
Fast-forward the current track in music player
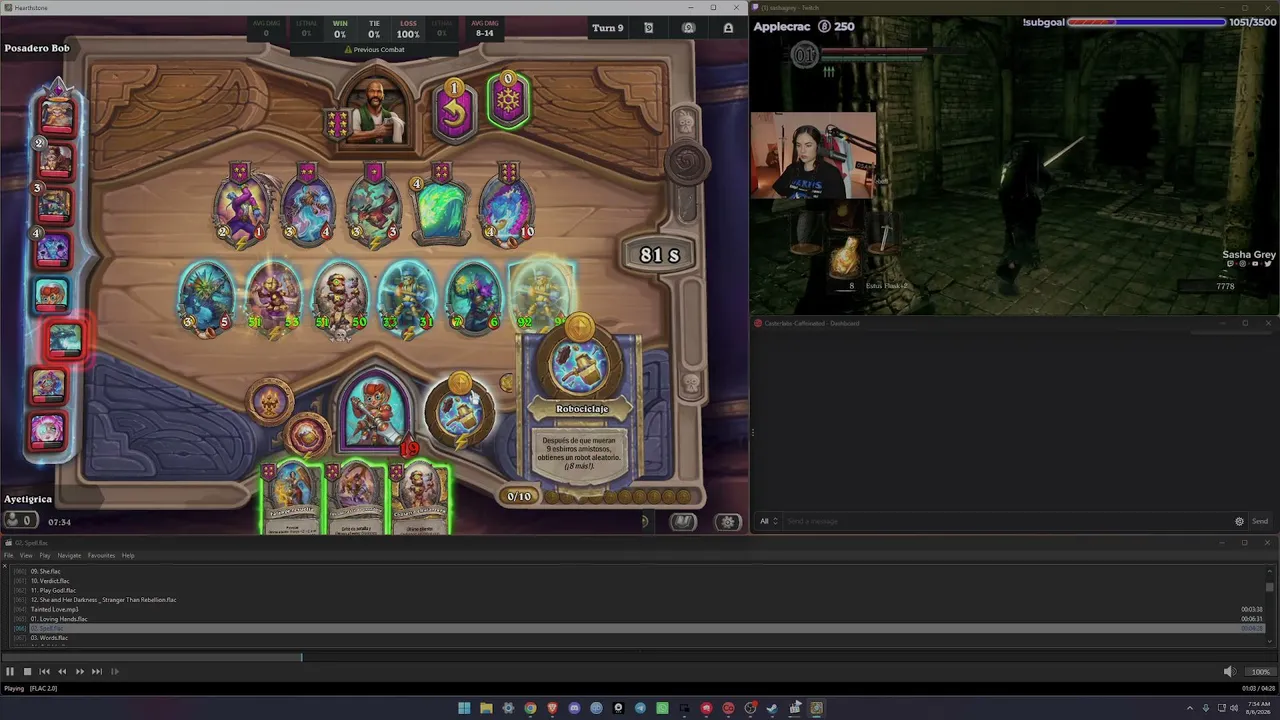point(80,672)
